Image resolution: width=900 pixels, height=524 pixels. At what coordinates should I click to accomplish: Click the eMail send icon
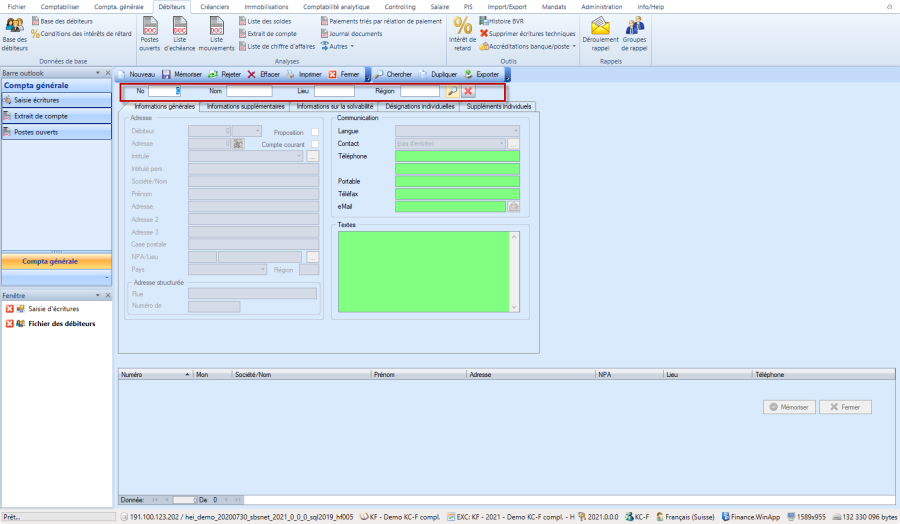(x=514, y=207)
